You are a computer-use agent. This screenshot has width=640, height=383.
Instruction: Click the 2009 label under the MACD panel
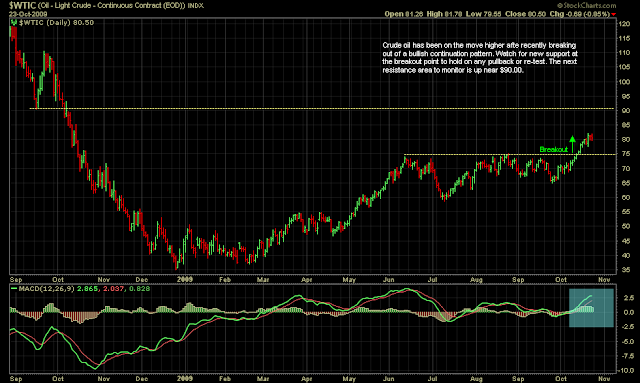pyautogui.click(x=185, y=379)
